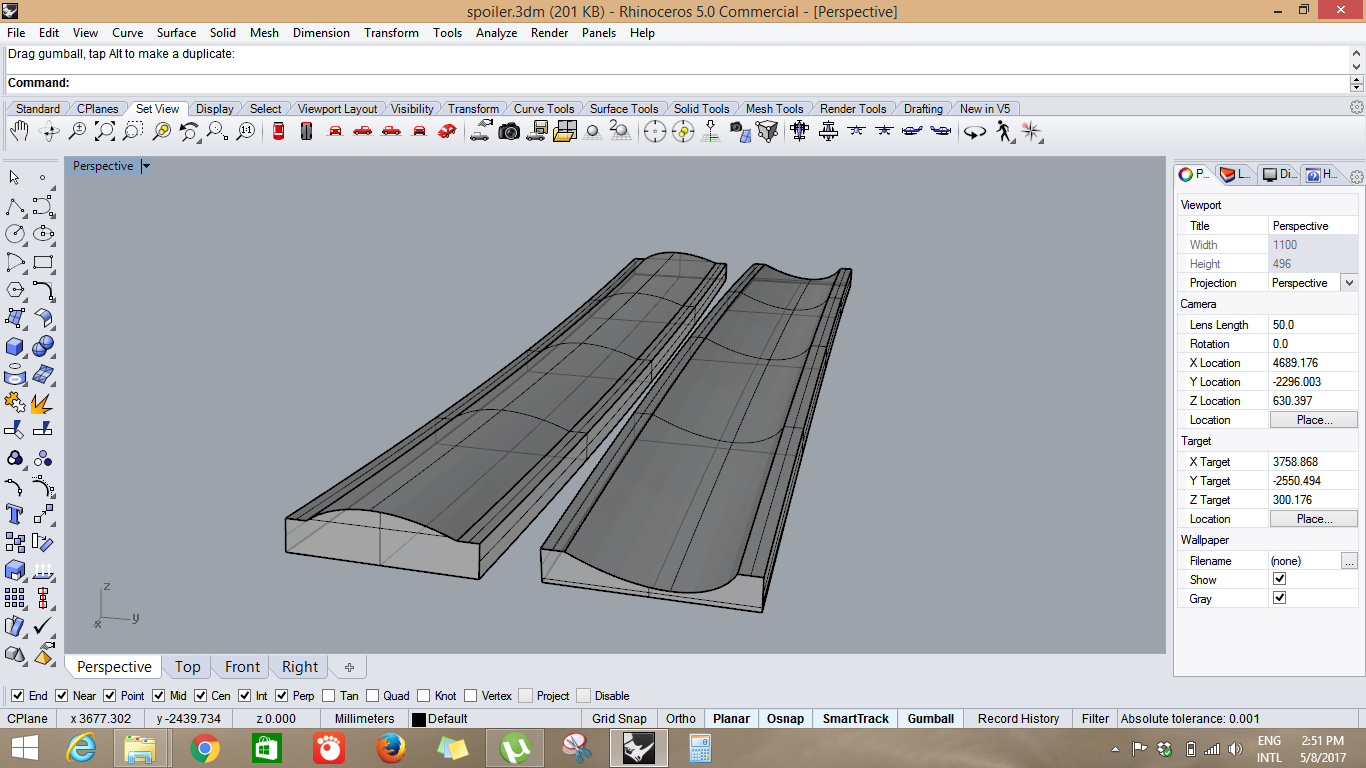Viewport: 1366px width, 768px height.
Task: Toggle the Mid osnap checkbox
Action: tap(159, 695)
